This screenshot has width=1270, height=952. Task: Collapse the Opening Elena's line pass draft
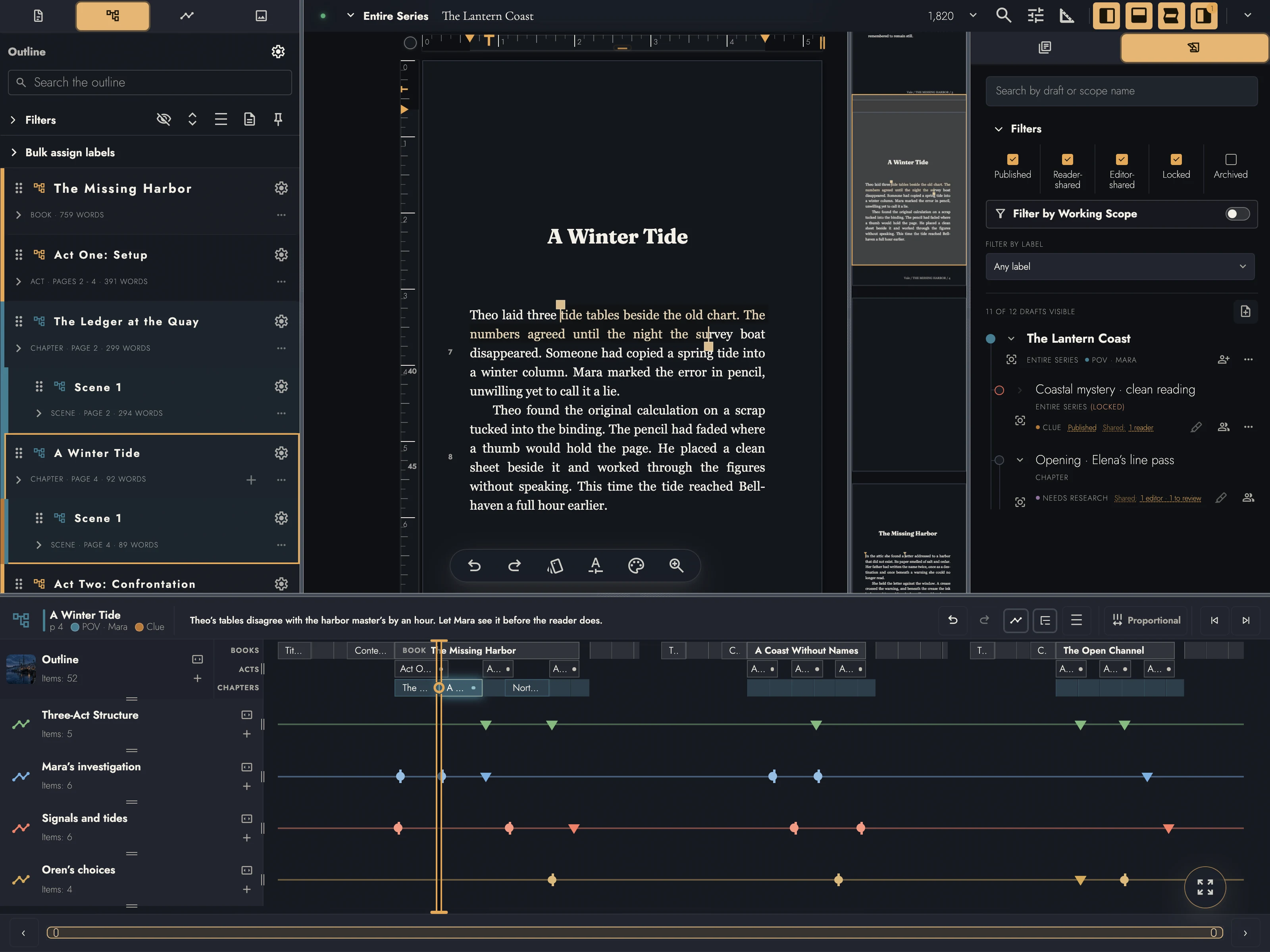(x=1020, y=460)
